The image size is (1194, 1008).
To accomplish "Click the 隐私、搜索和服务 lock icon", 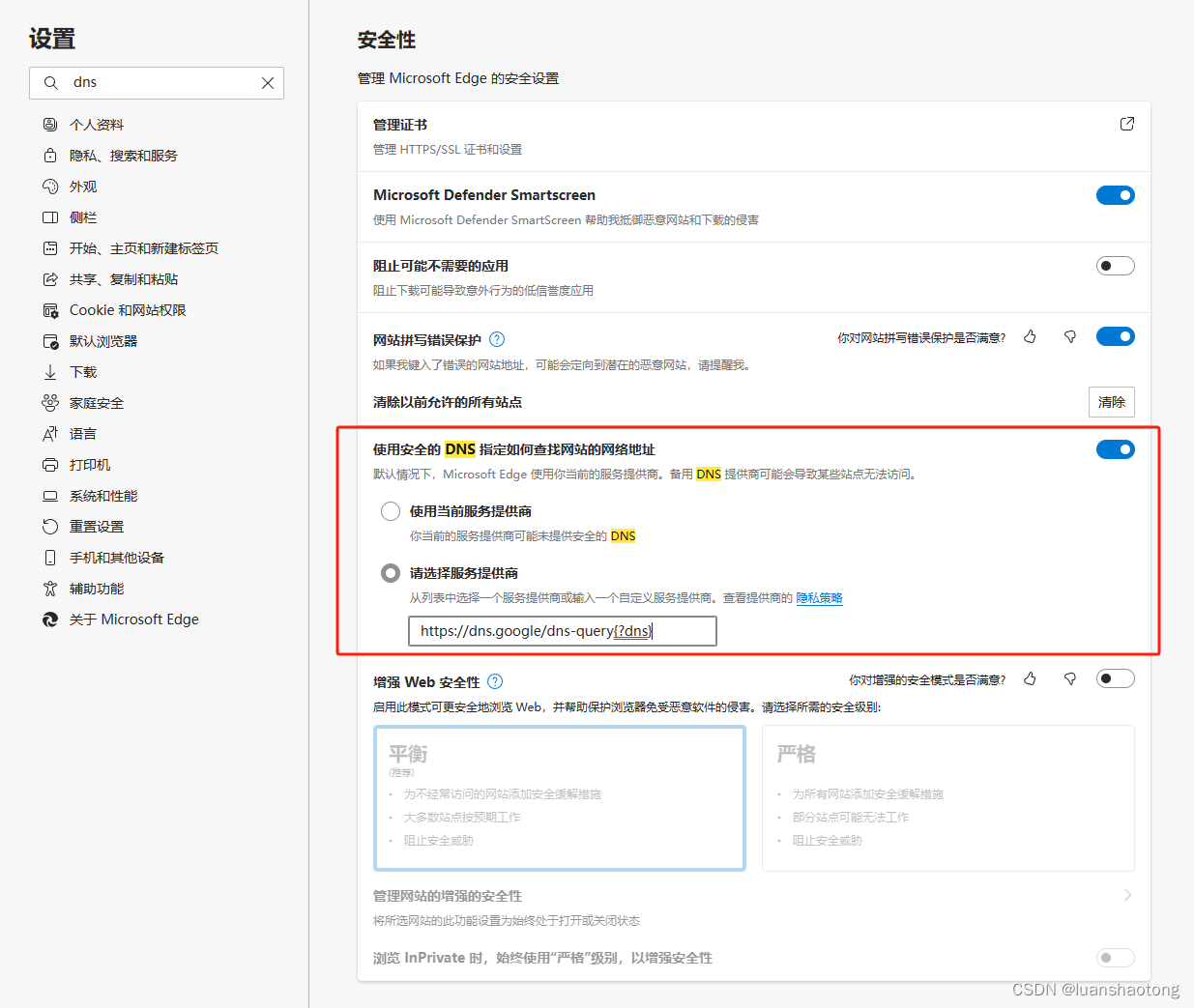I will coord(50,156).
